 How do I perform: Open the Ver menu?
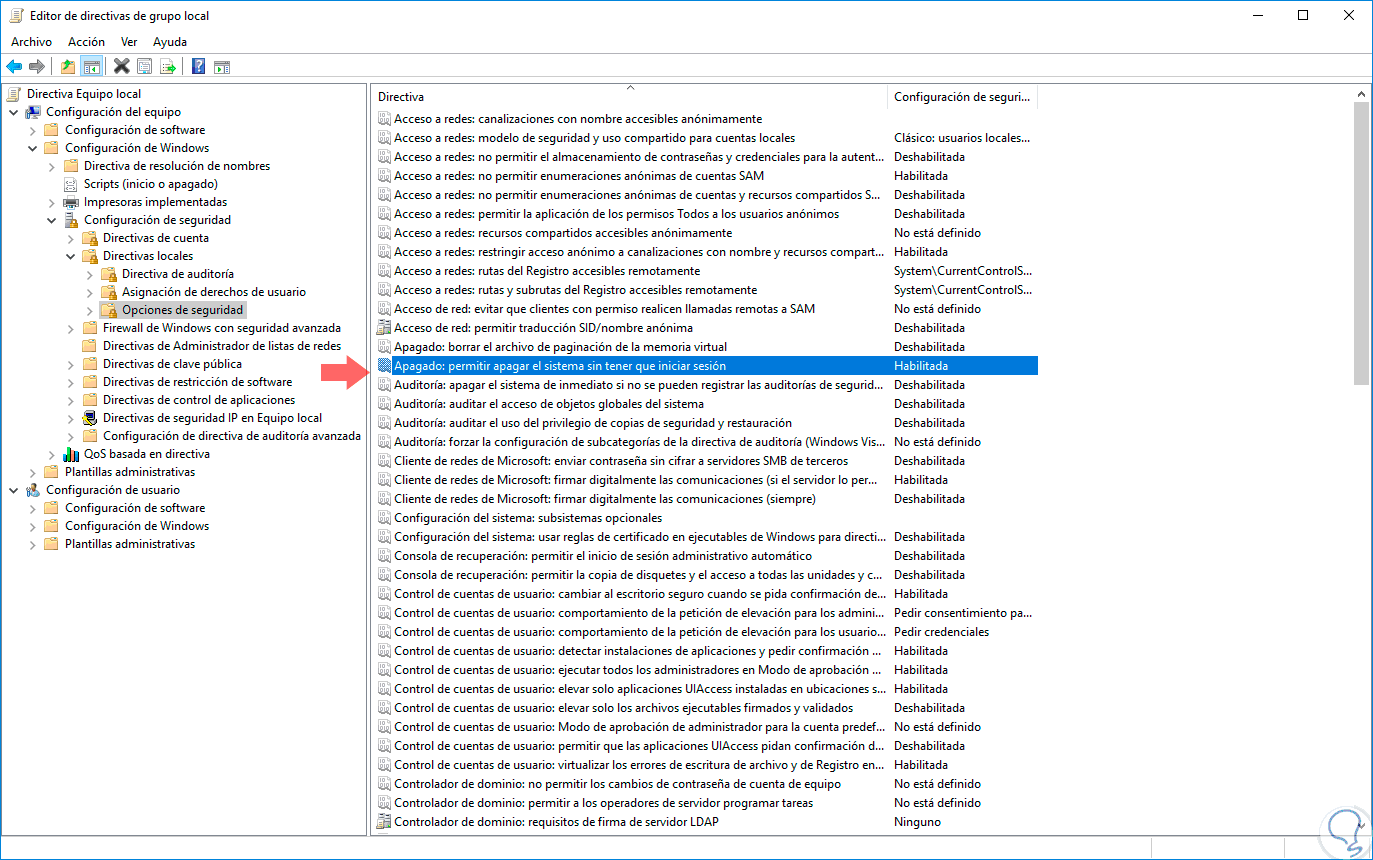tap(129, 42)
